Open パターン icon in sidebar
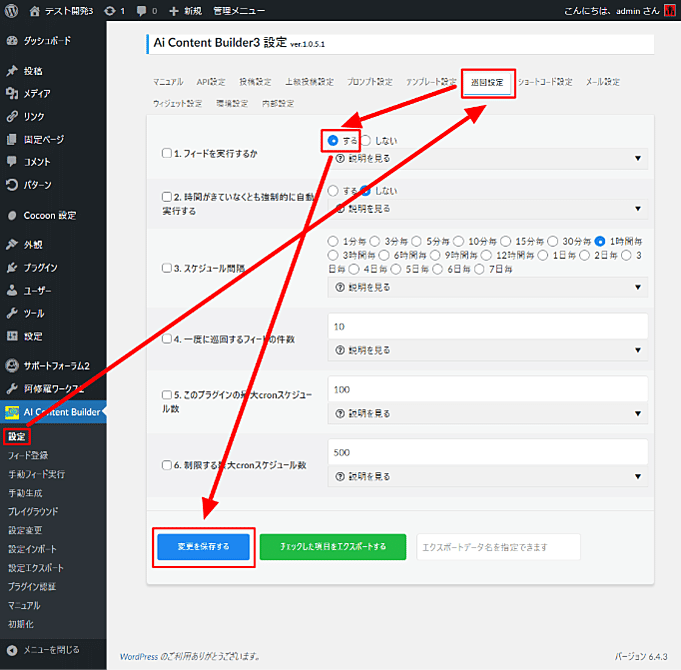 click(x=12, y=185)
